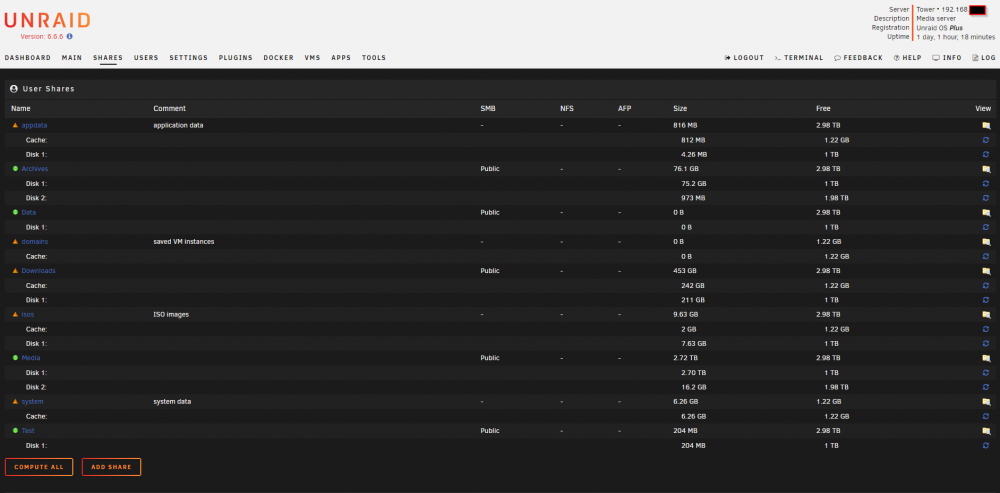Open the isos share link
1000x493 pixels.
(x=28, y=314)
